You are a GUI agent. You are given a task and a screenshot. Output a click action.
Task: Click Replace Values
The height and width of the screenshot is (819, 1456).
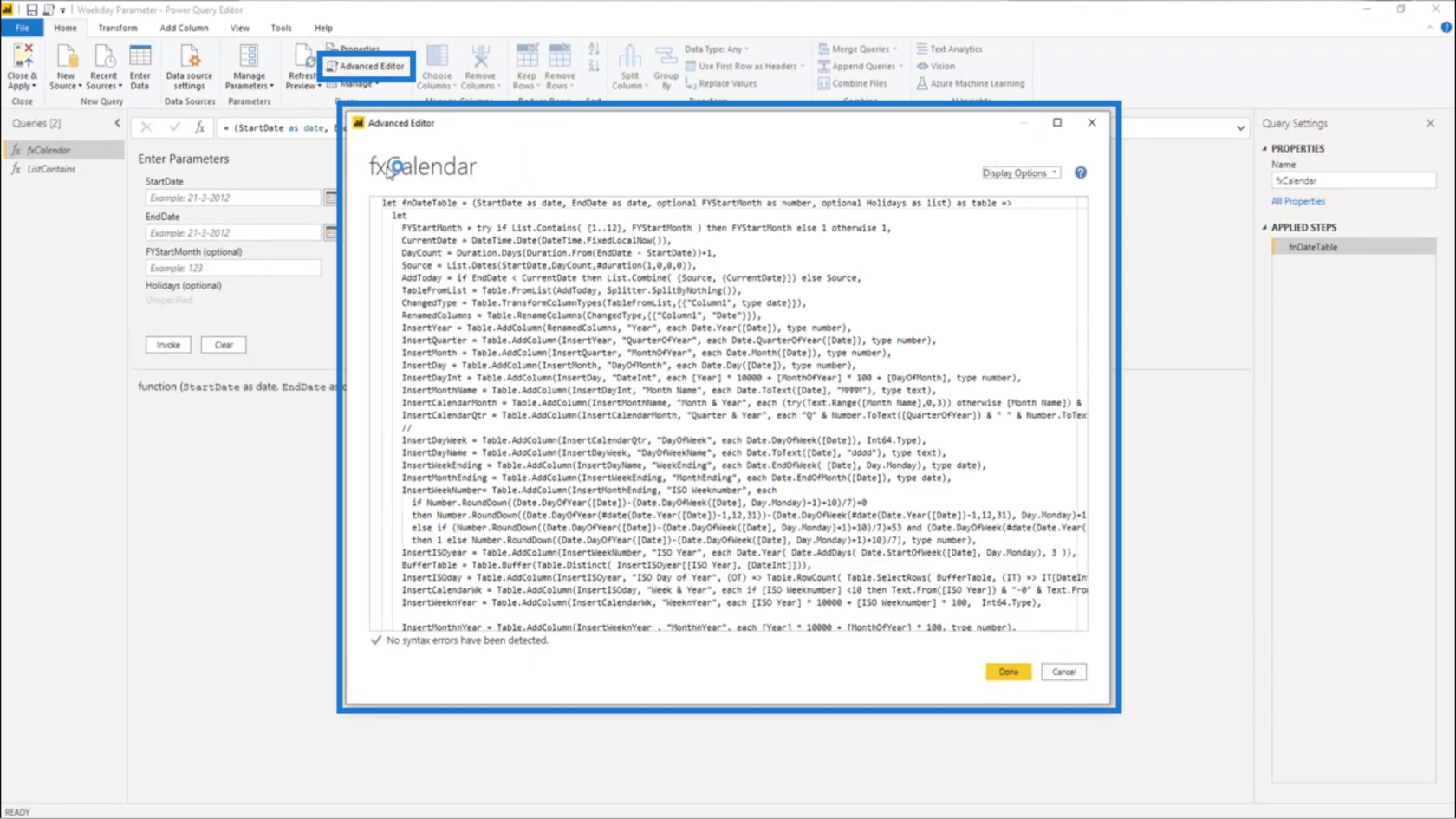(x=721, y=84)
